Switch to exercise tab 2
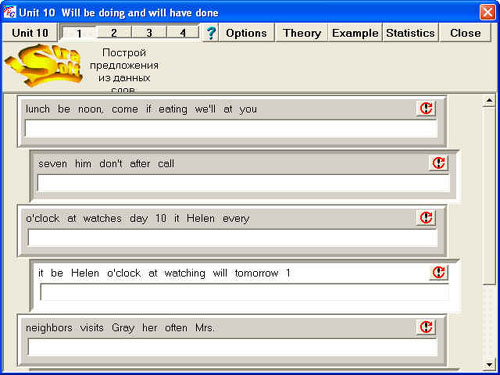Viewport: 500px width, 375px height. pos(114,33)
